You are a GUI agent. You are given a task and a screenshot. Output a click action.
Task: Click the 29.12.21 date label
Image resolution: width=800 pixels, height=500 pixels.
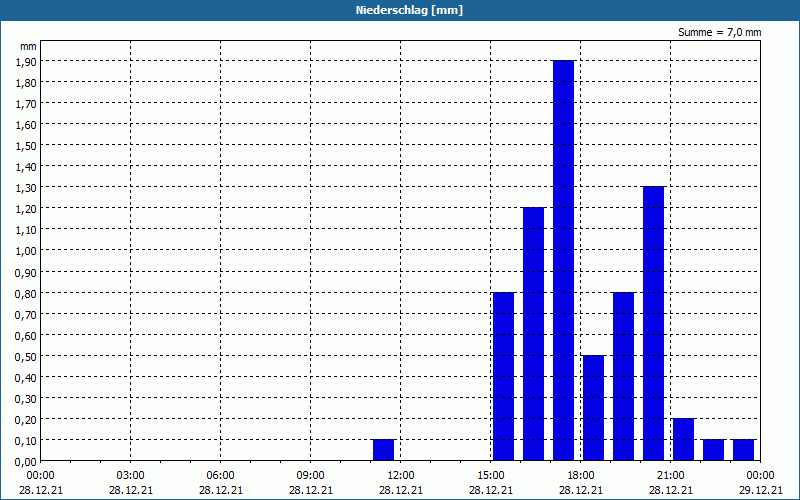[761, 490]
